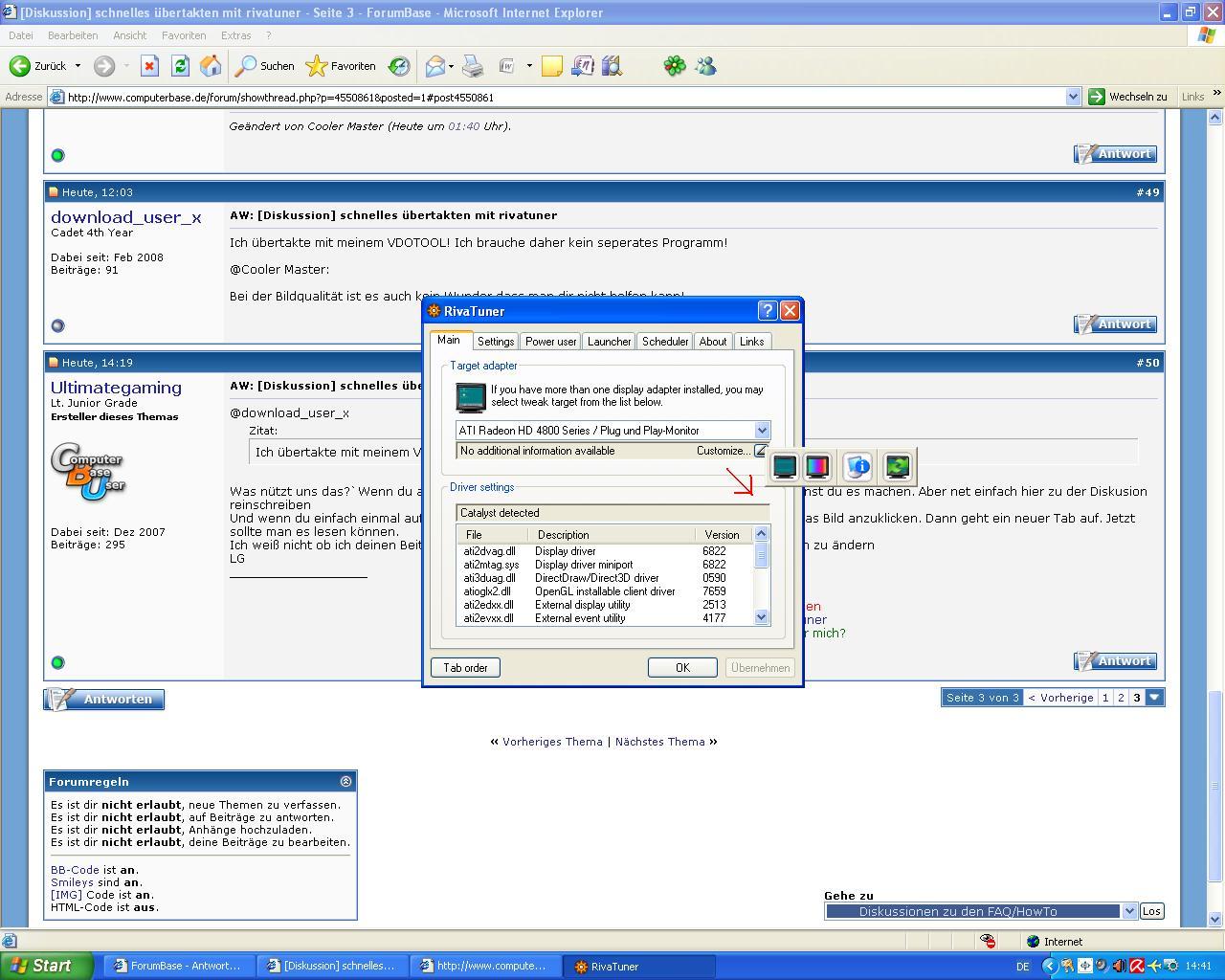Click Antwort button on post #50
This screenshot has height=980, width=1225.
click(1115, 661)
